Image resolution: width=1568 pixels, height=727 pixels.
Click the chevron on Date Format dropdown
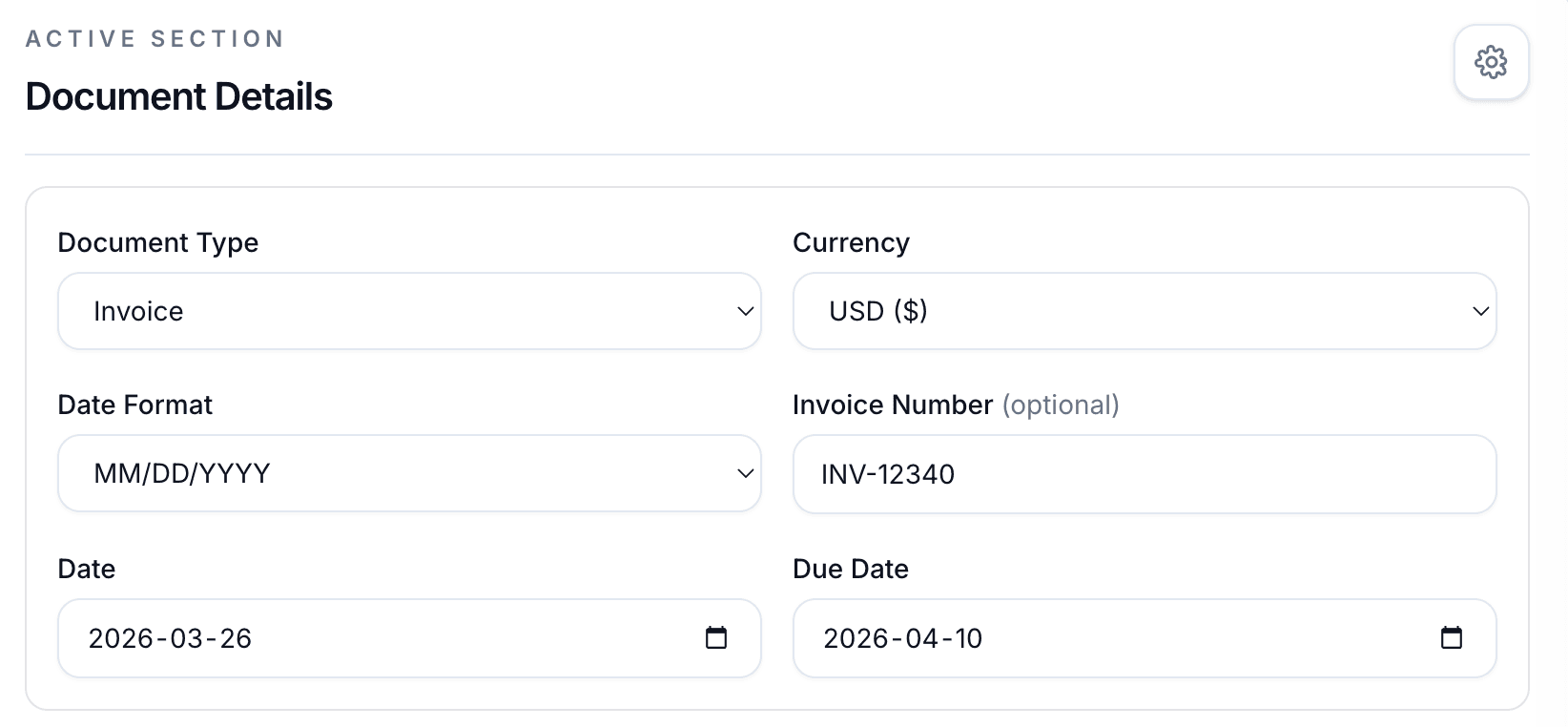(x=745, y=472)
